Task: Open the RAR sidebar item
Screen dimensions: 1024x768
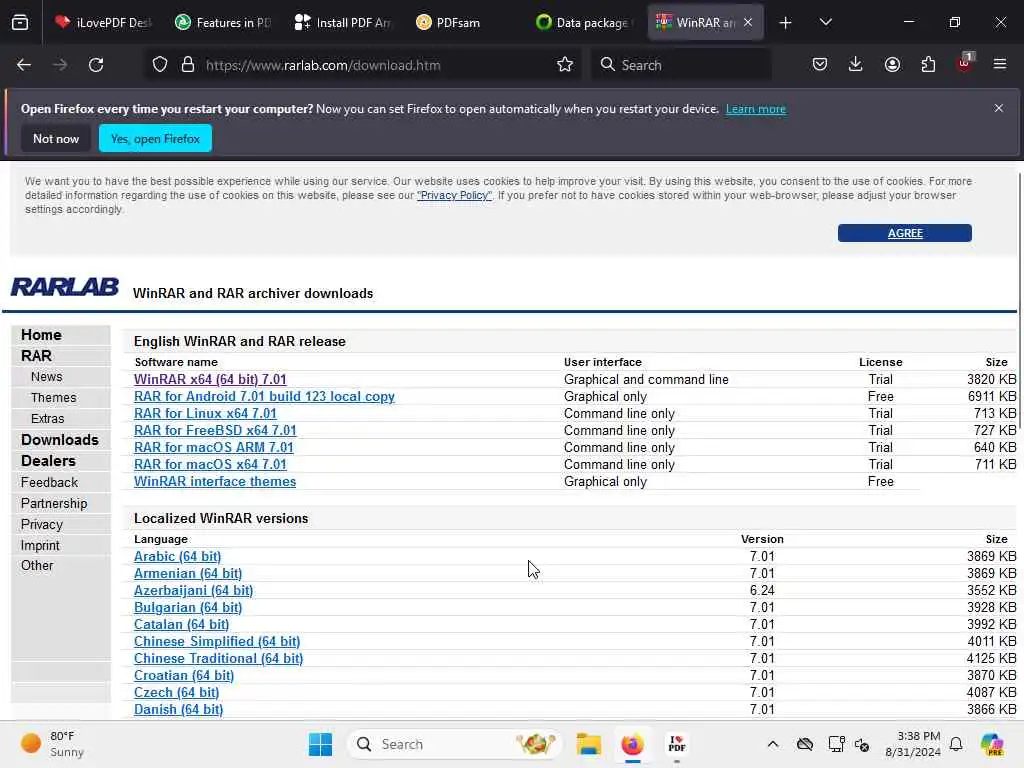Action: [37, 356]
